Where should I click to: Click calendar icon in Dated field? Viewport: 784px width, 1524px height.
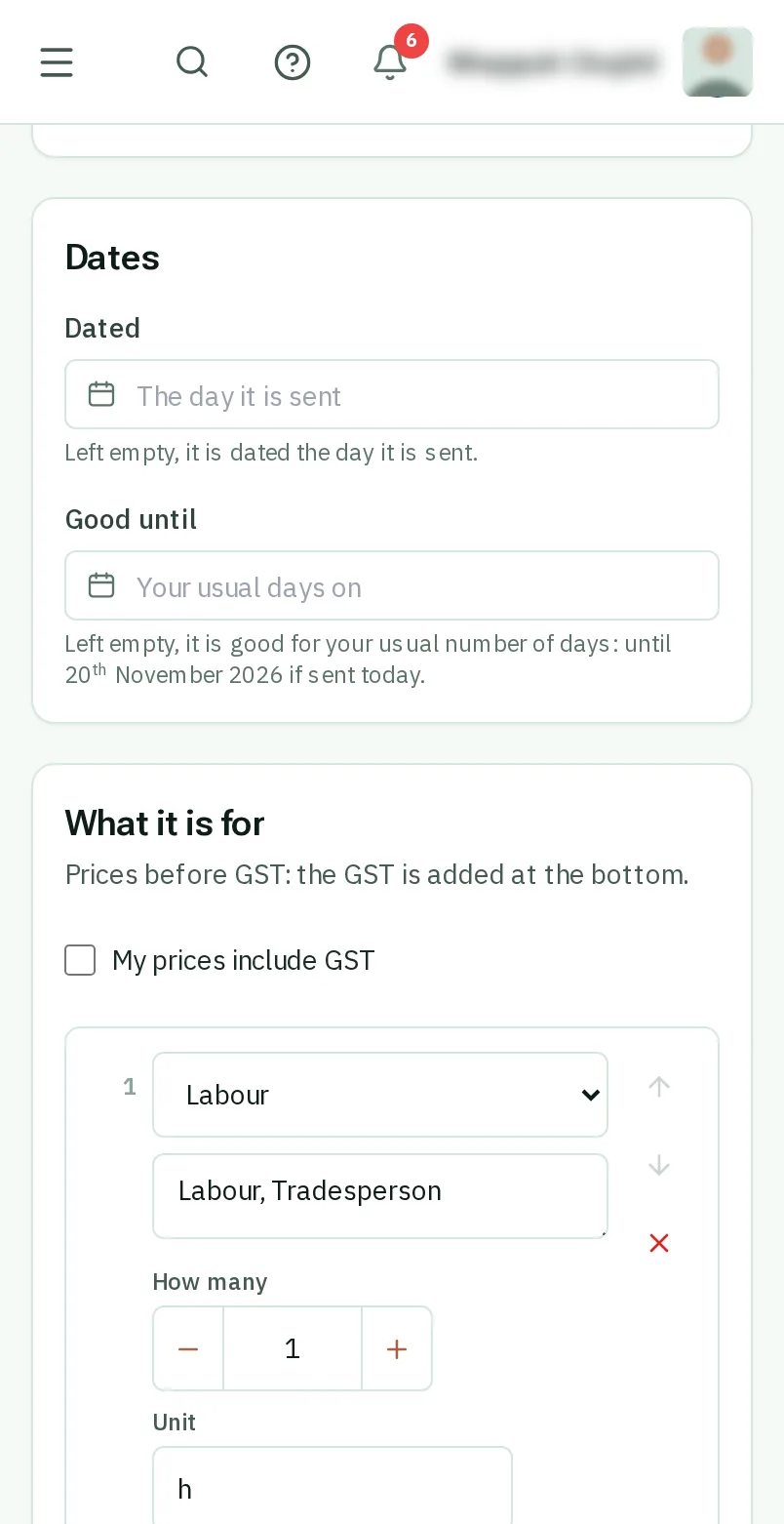point(101,394)
